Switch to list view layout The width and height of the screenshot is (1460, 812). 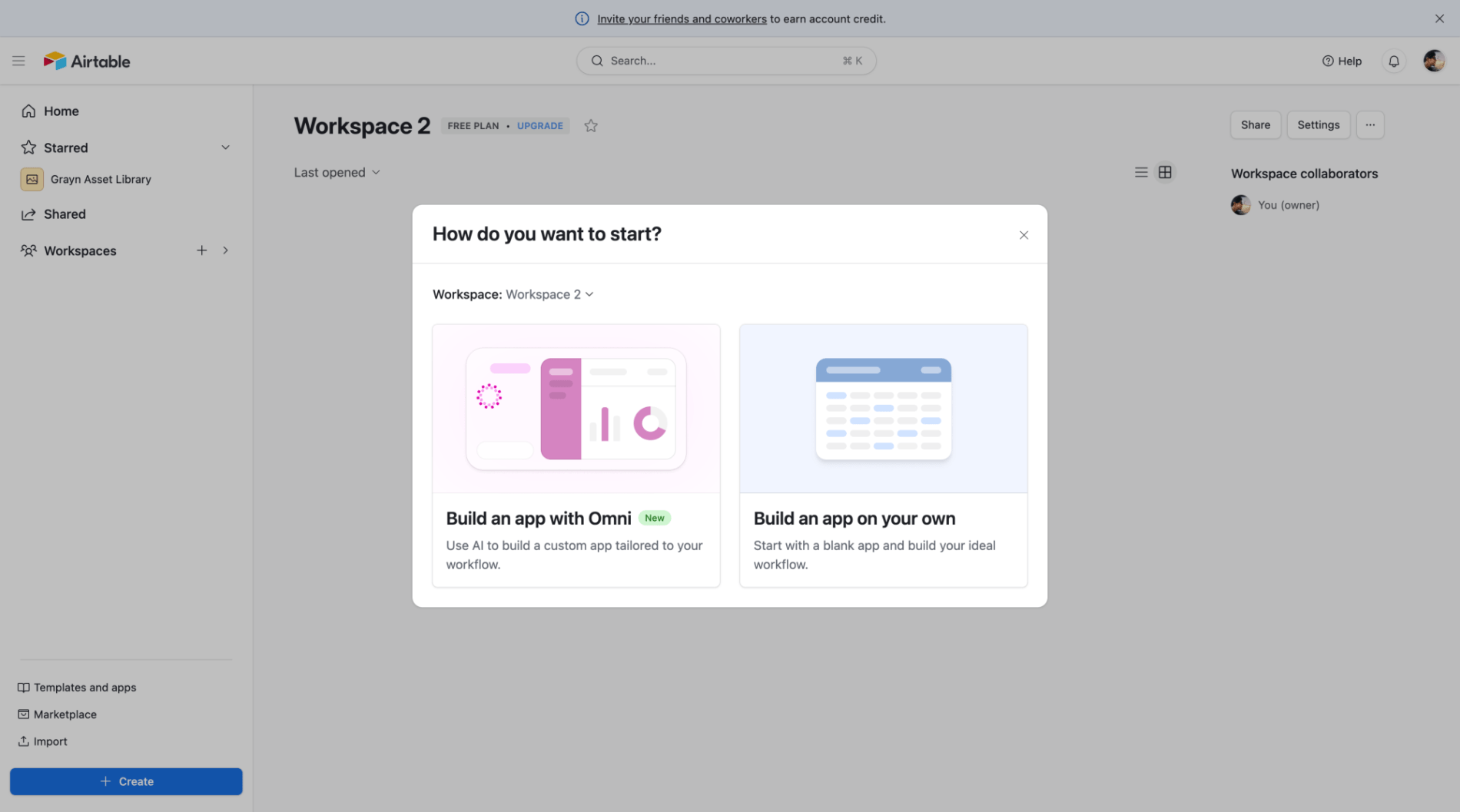[x=1141, y=172]
